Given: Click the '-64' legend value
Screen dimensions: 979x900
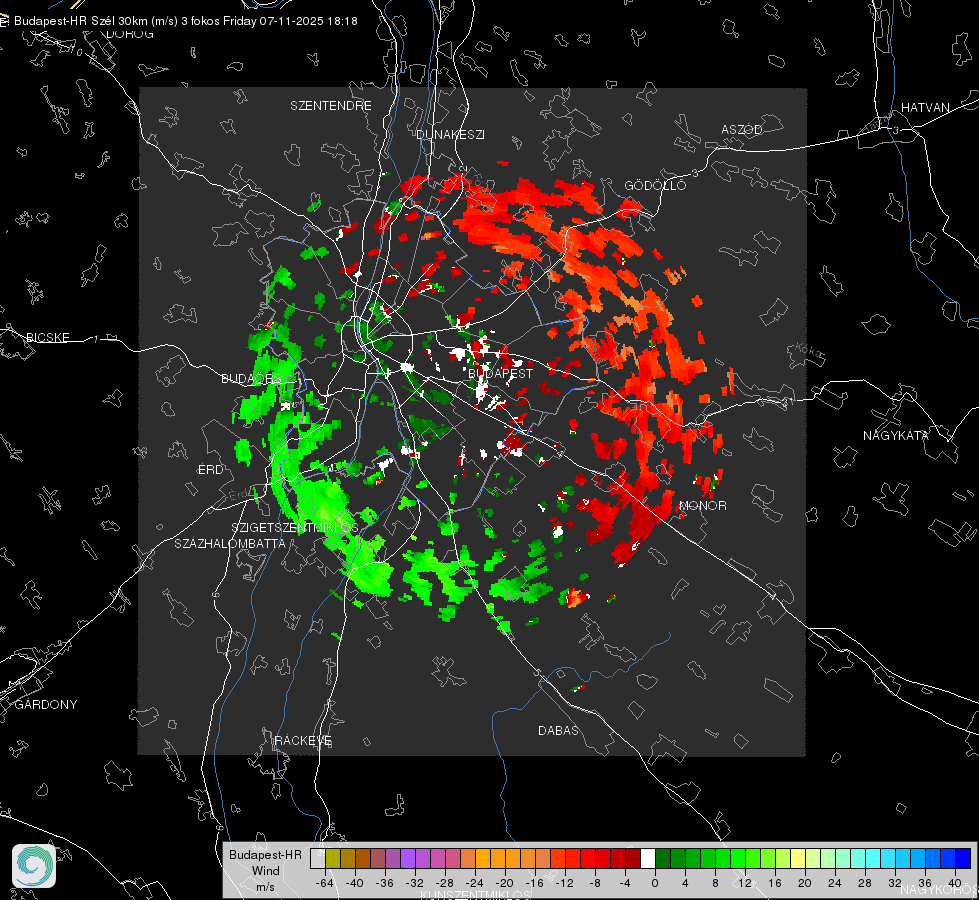Looking at the screenshot, I should pyautogui.click(x=325, y=883).
